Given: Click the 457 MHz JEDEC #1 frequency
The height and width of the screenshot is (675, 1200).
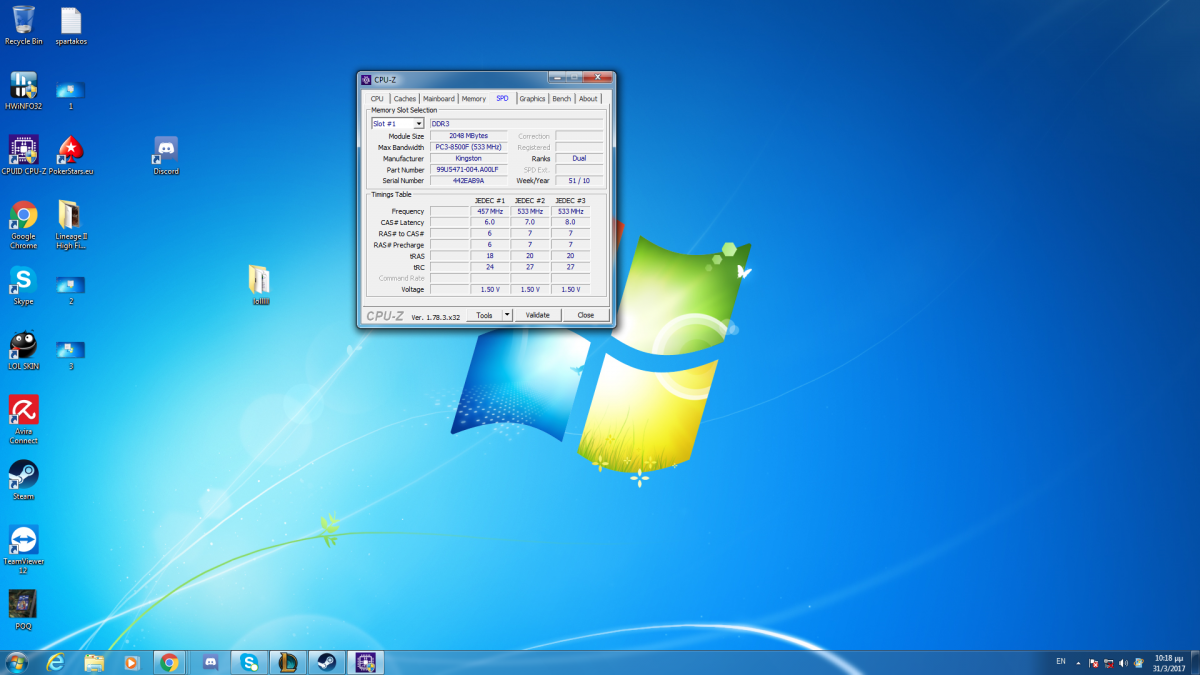Looking at the screenshot, I should click(x=490, y=212).
